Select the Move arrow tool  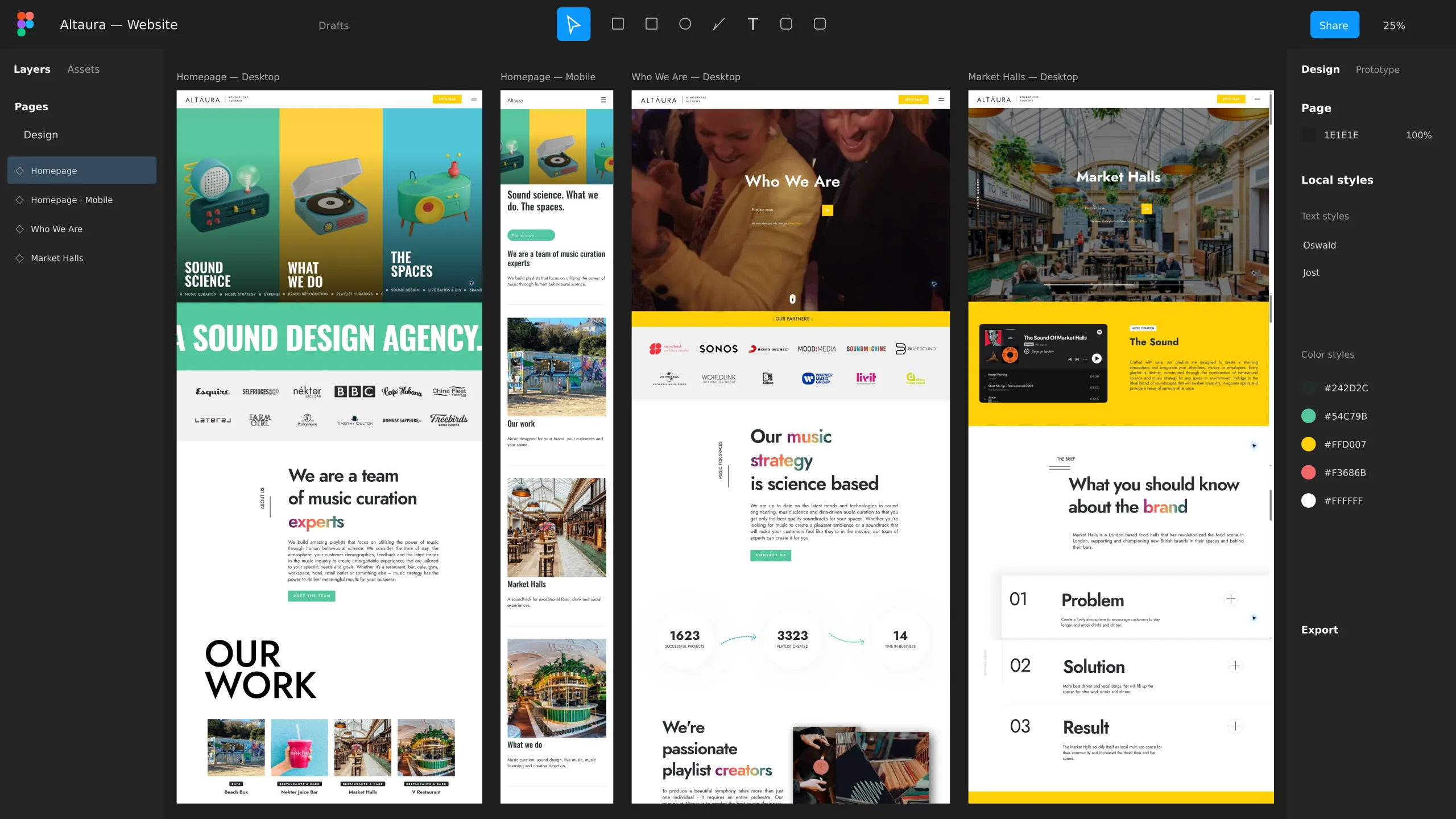point(573,24)
